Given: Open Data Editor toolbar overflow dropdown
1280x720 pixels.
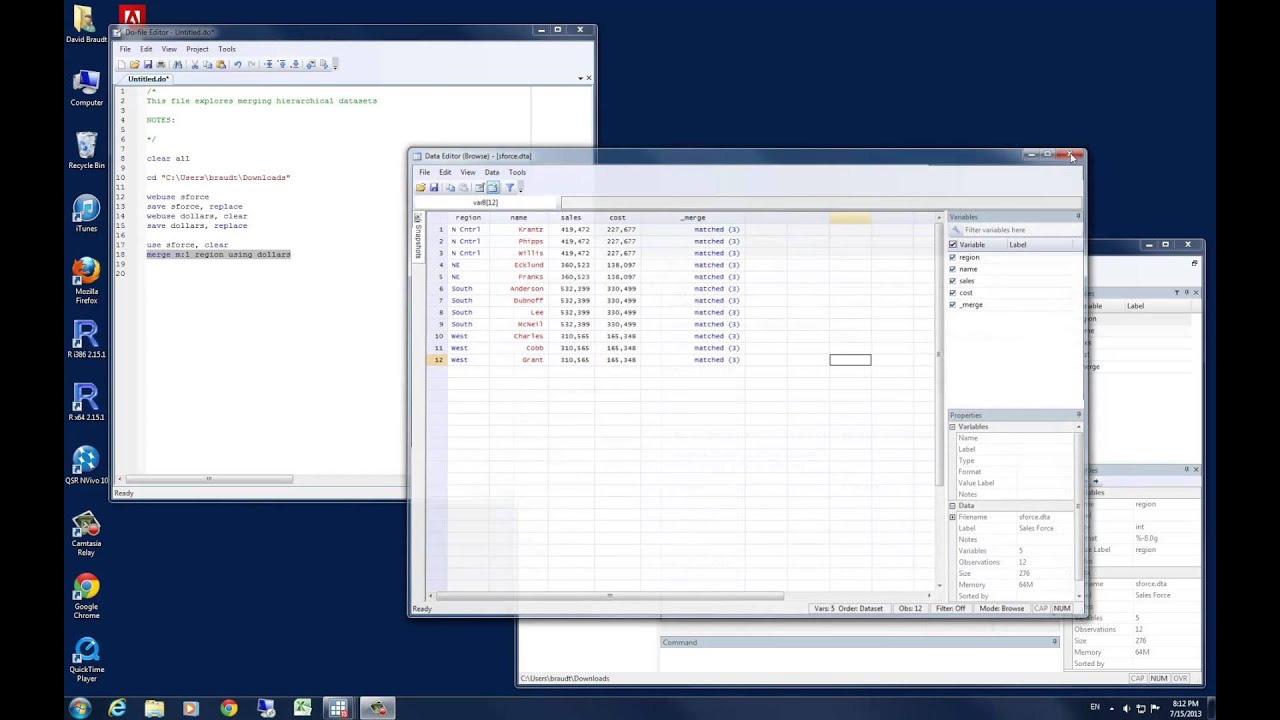Looking at the screenshot, I should coord(521,187).
